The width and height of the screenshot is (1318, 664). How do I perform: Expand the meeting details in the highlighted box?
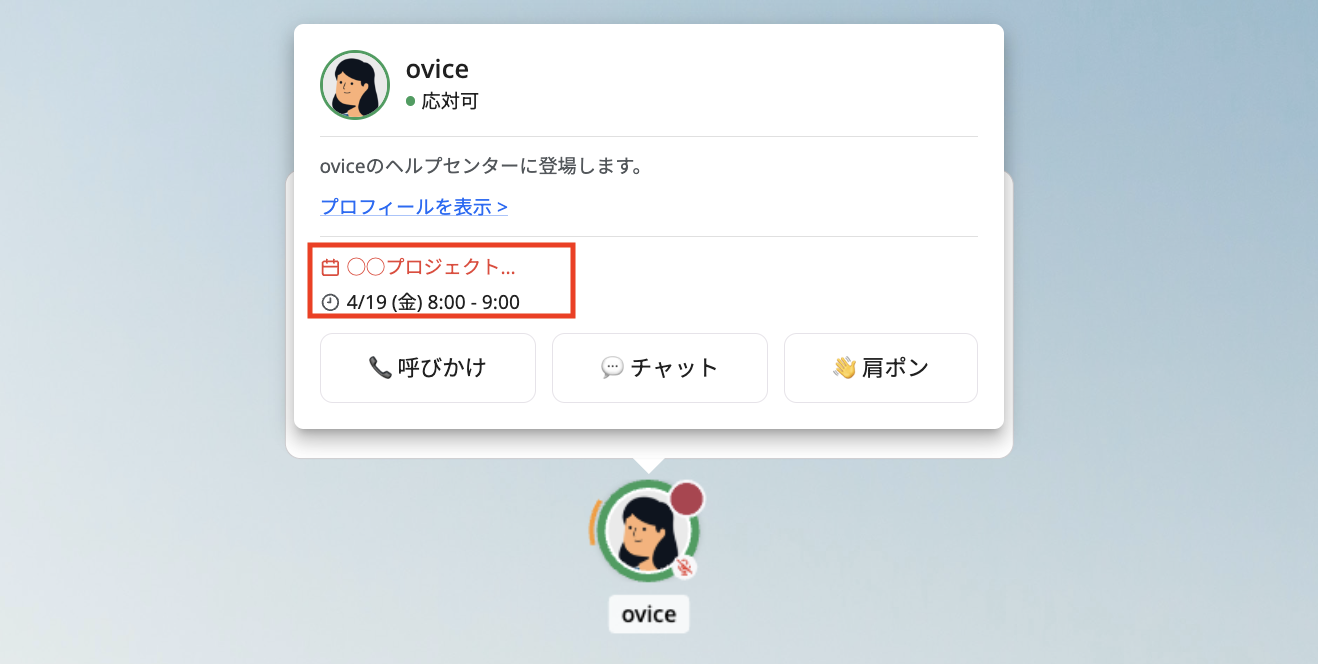[x=442, y=283]
